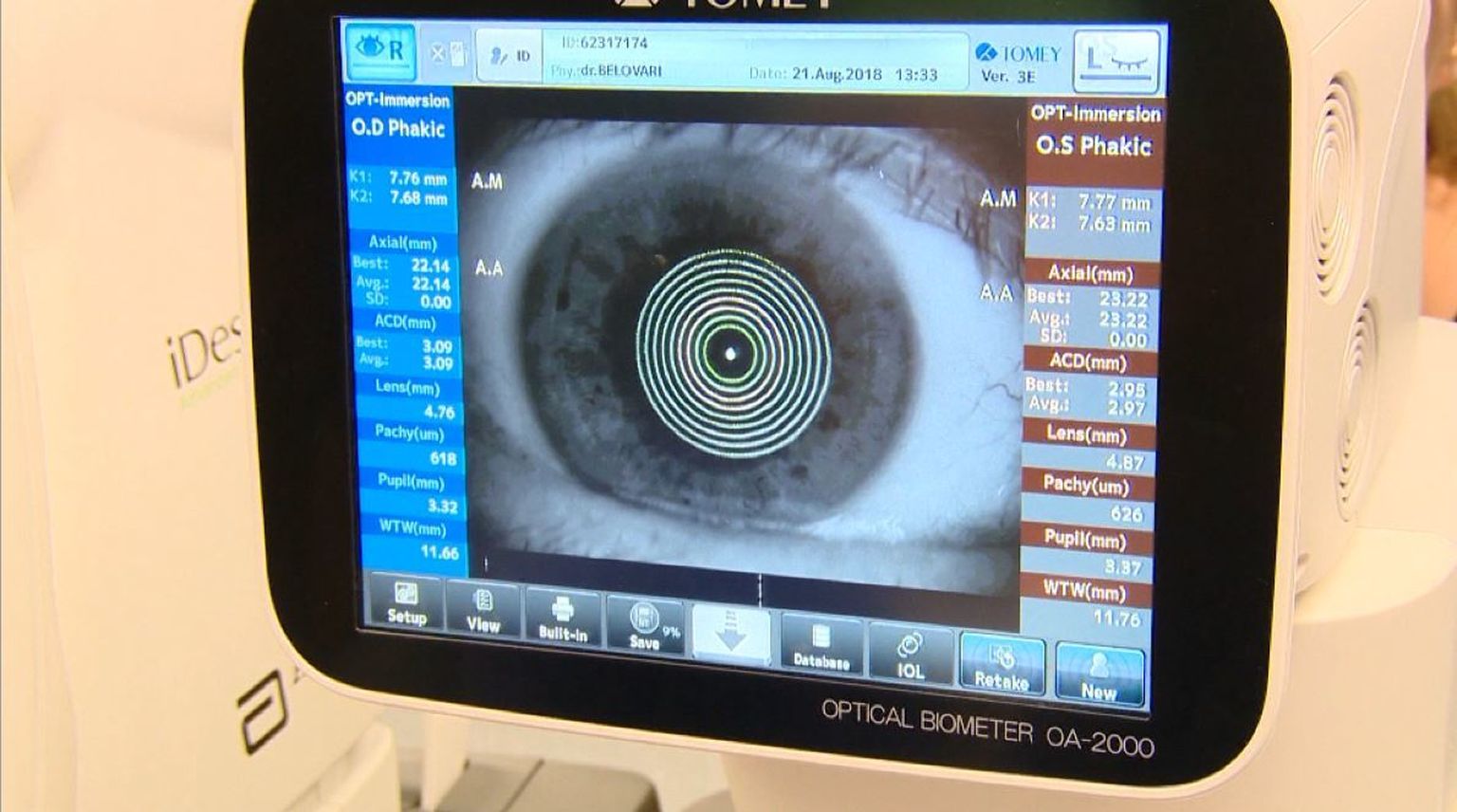Change the O.D Phakic eye type
1457x812 pixels.
tap(398, 129)
